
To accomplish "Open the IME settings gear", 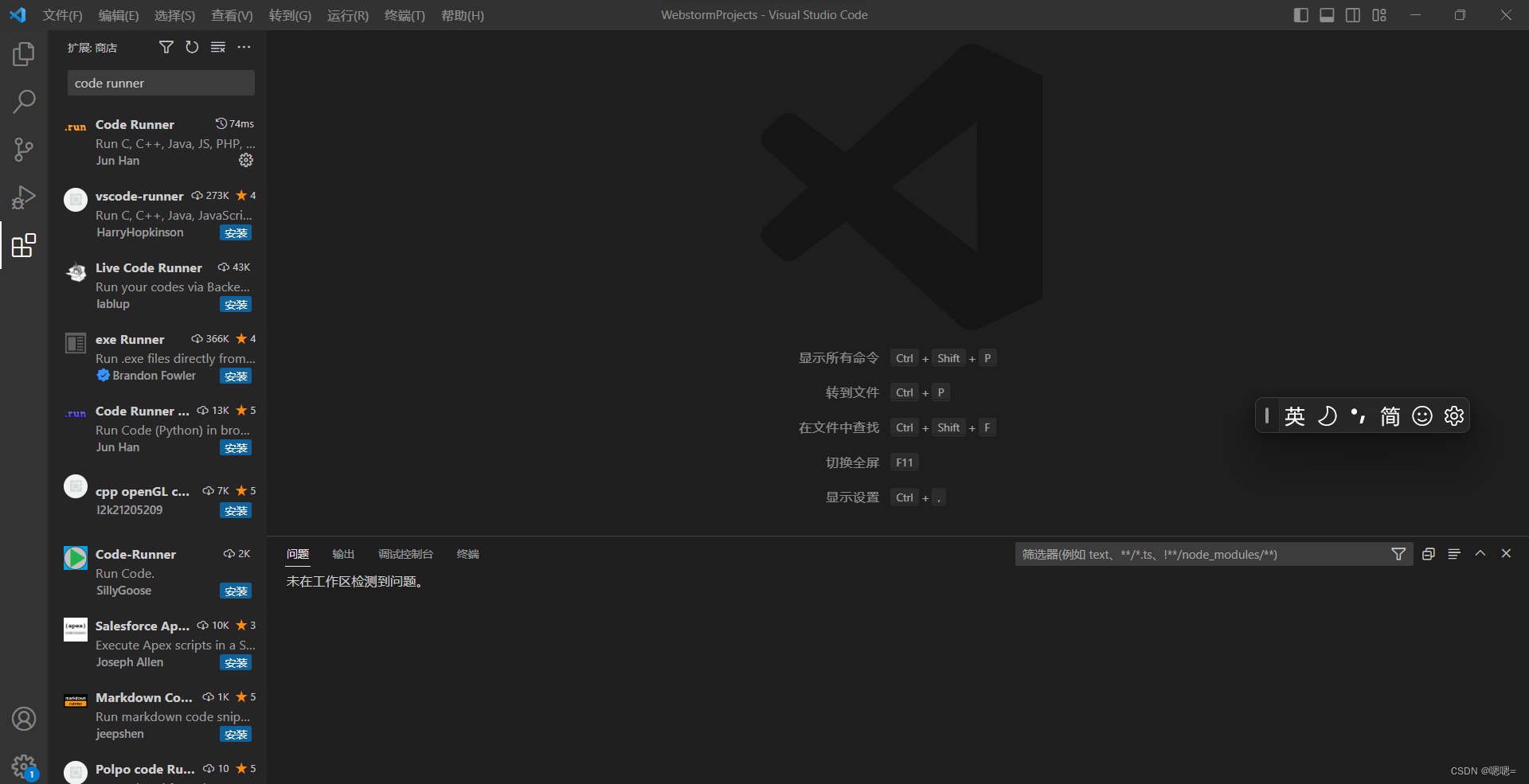I will coord(1454,416).
